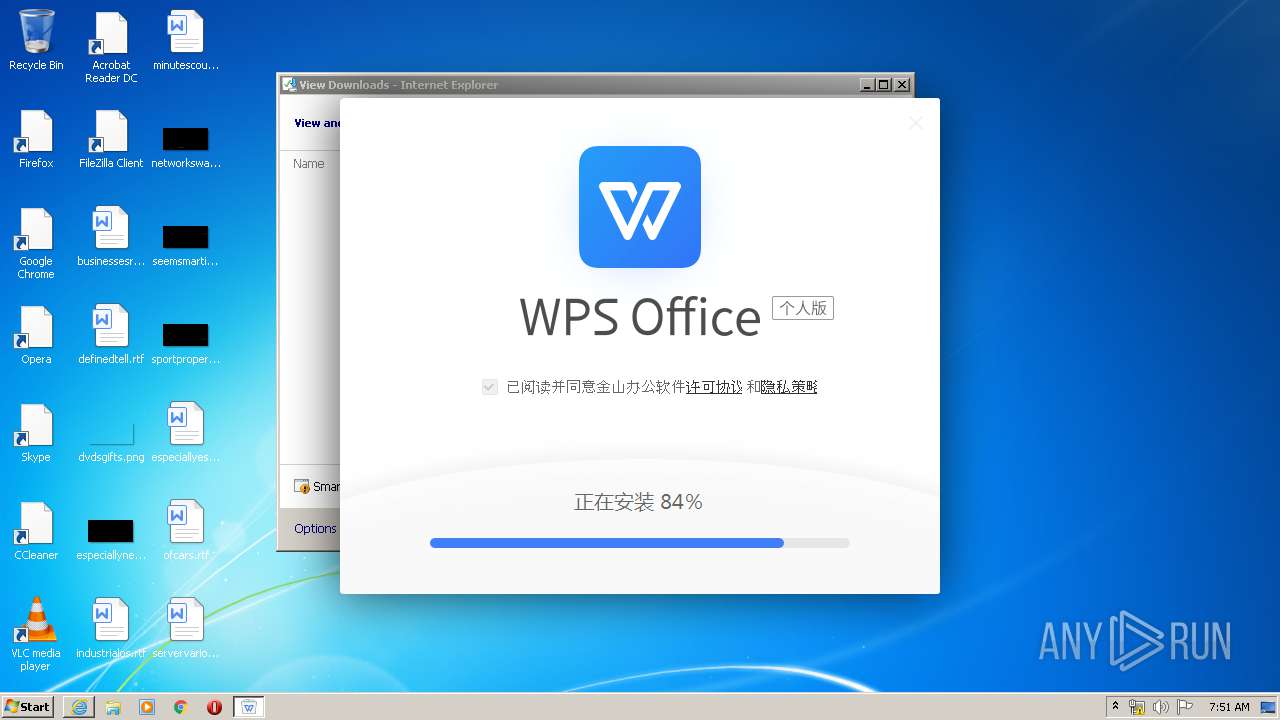Open Action Center flag tray icon
This screenshot has width=1280, height=720.
1185,707
